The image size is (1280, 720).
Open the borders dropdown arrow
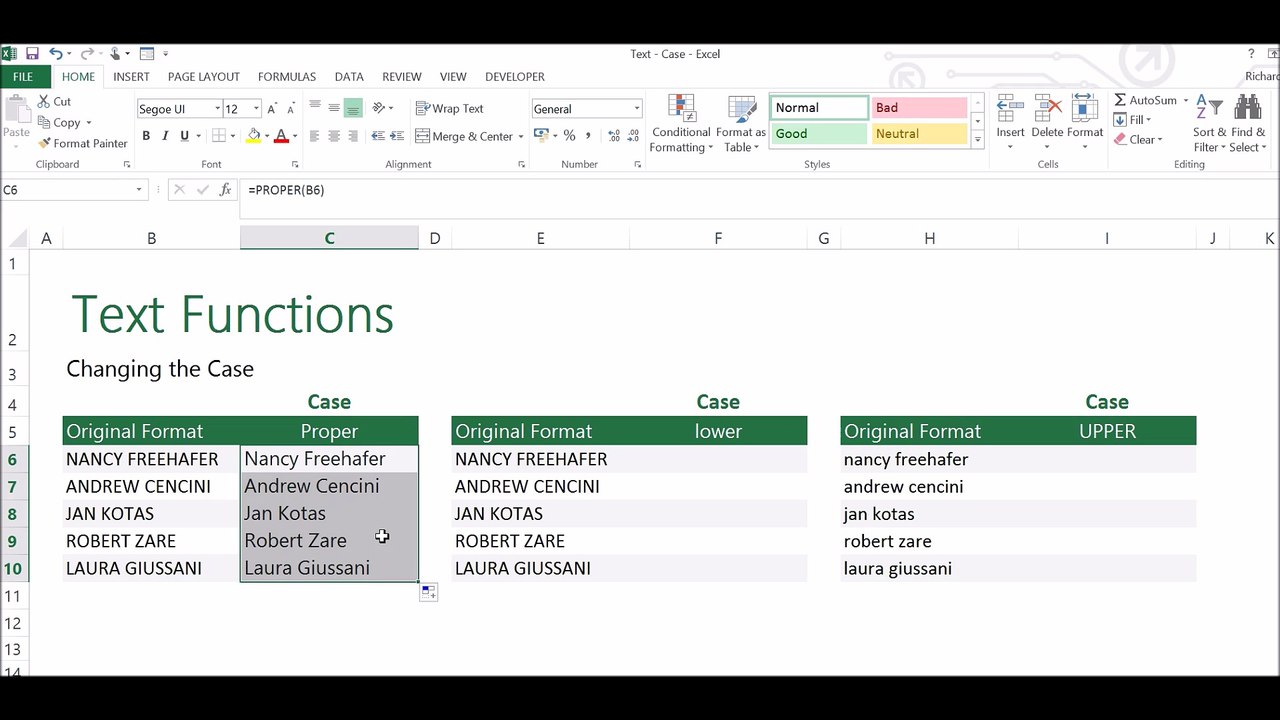[x=232, y=136]
